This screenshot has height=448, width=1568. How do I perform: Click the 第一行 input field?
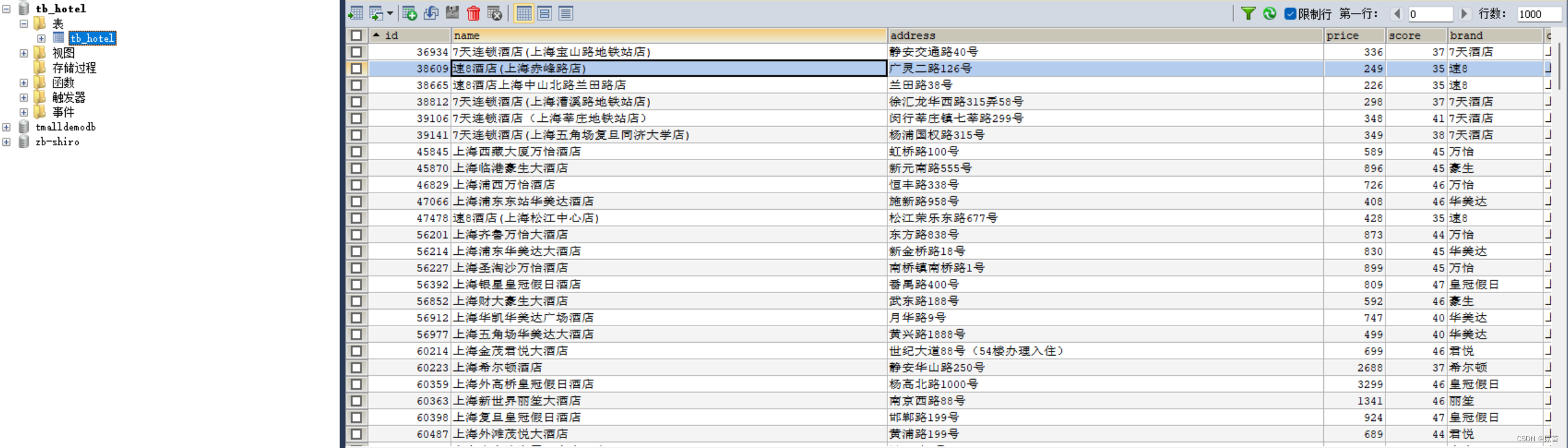point(1430,14)
